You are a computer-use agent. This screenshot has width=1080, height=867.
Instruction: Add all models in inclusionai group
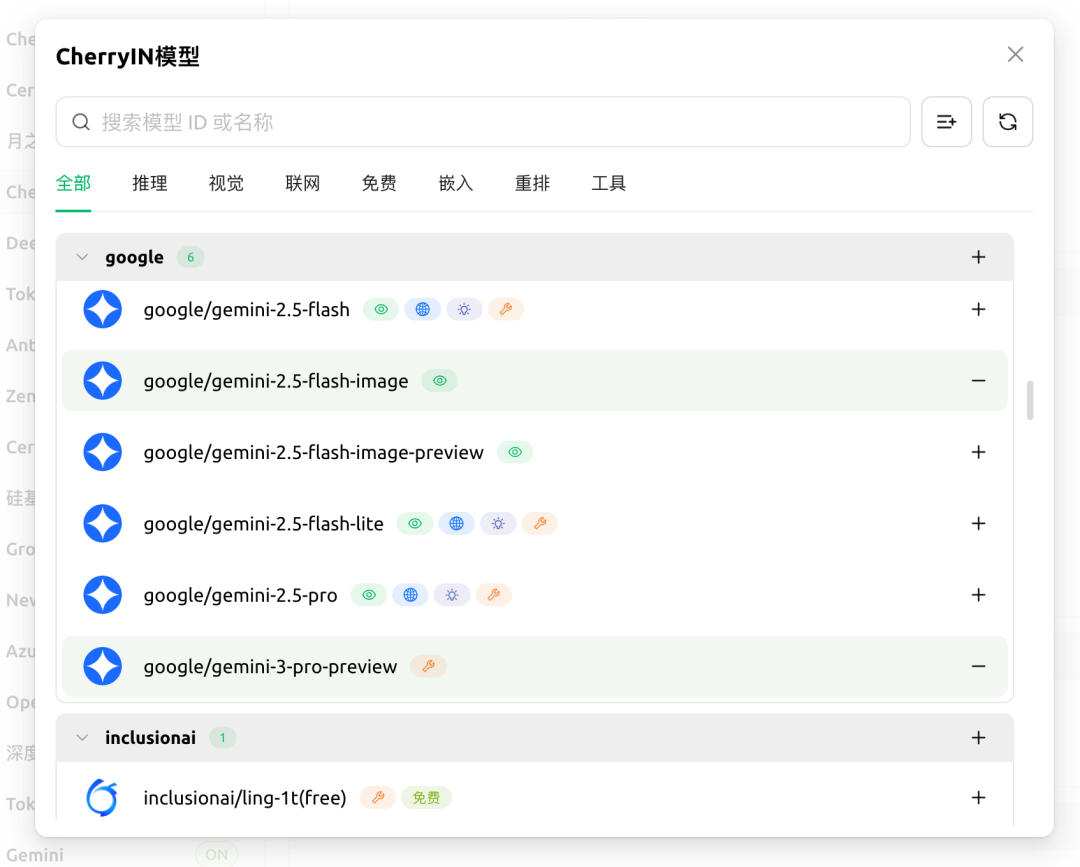tap(978, 738)
